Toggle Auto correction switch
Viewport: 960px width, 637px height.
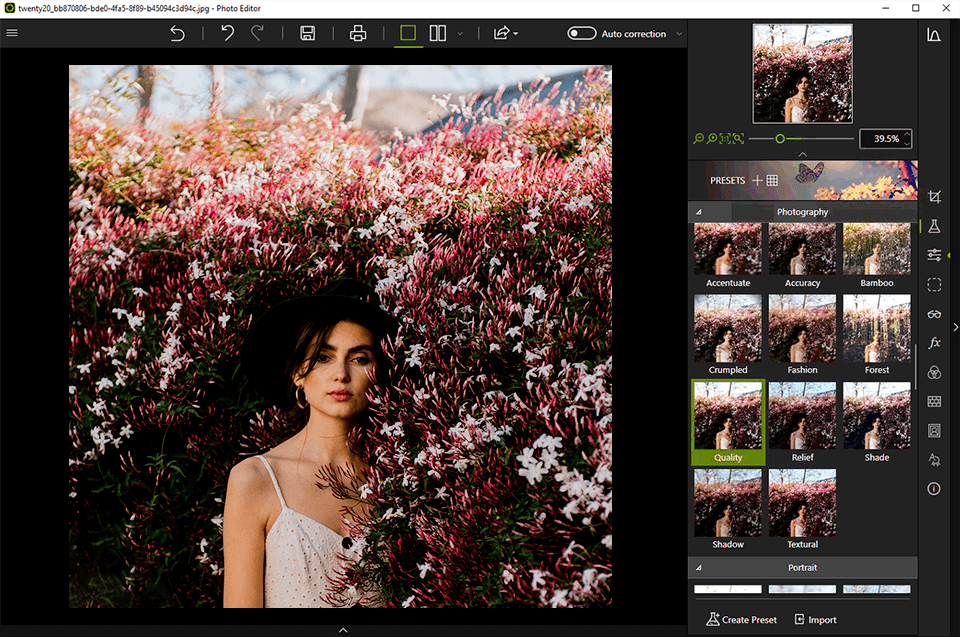(581, 33)
